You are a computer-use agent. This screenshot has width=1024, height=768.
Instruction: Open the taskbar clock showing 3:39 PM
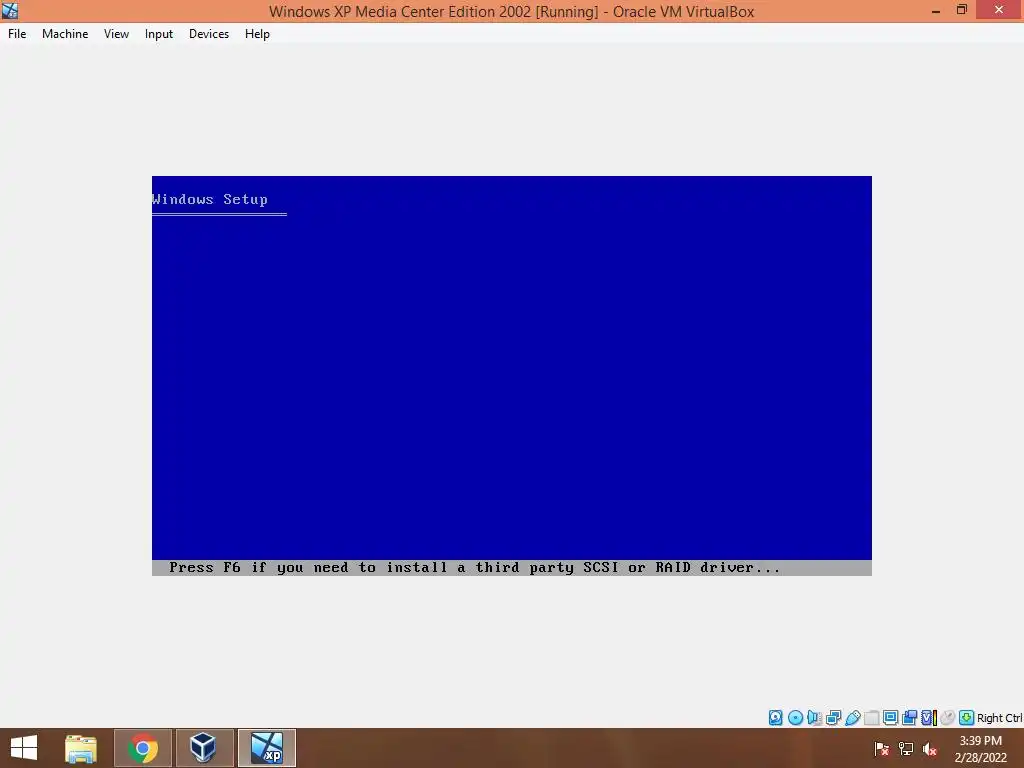pos(980,748)
